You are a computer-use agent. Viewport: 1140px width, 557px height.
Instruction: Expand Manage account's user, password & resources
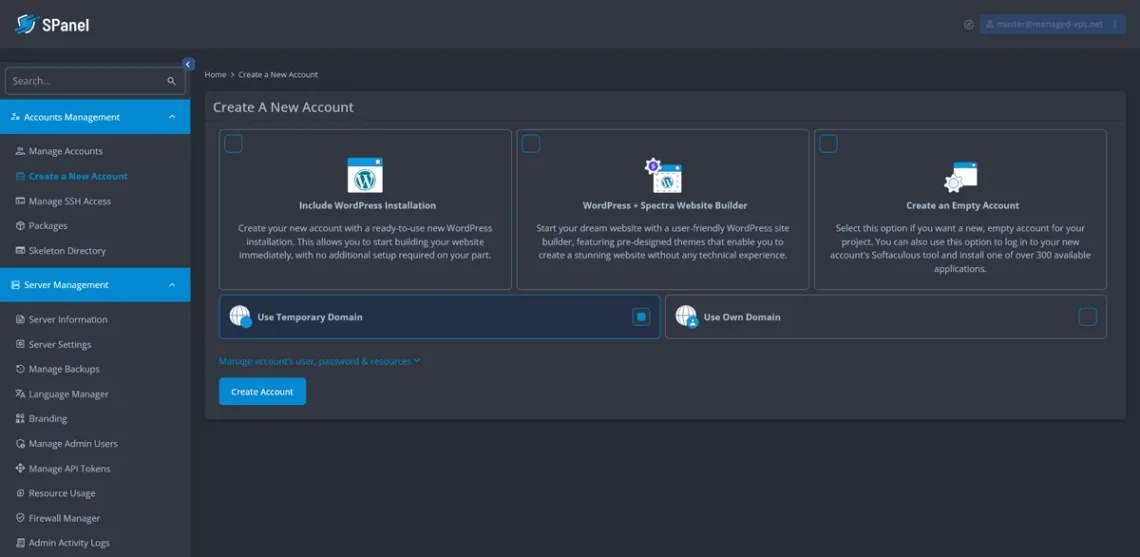point(319,361)
